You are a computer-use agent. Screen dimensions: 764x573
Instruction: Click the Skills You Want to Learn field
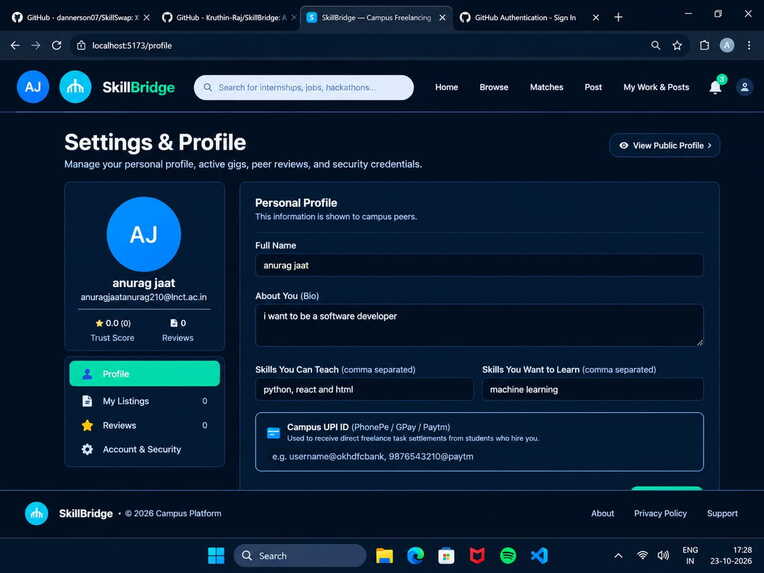click(592, 389)
